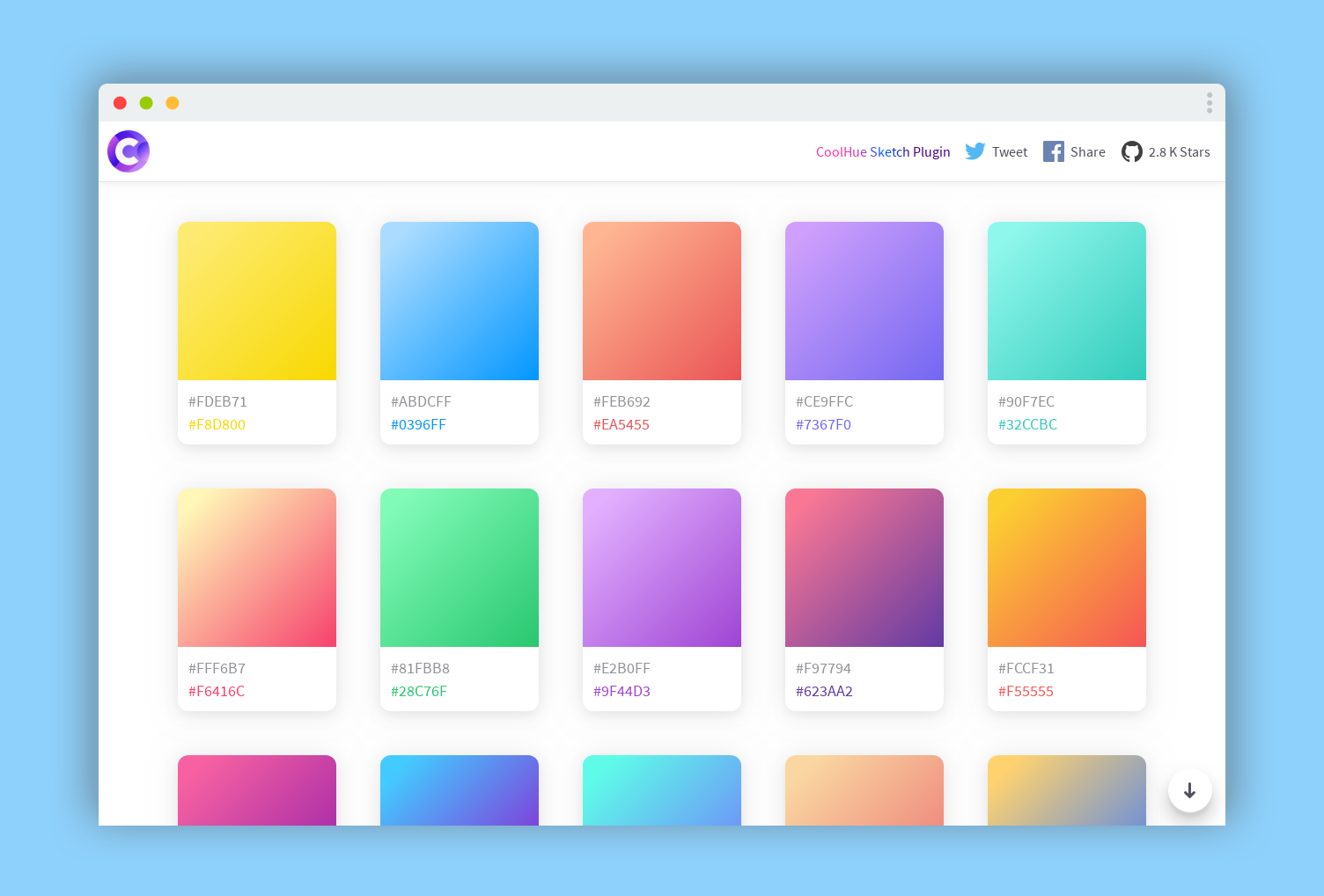Copy the #28C76F hex code
The width and height of the screenshot is (1324, 896).
pos(419,691)
